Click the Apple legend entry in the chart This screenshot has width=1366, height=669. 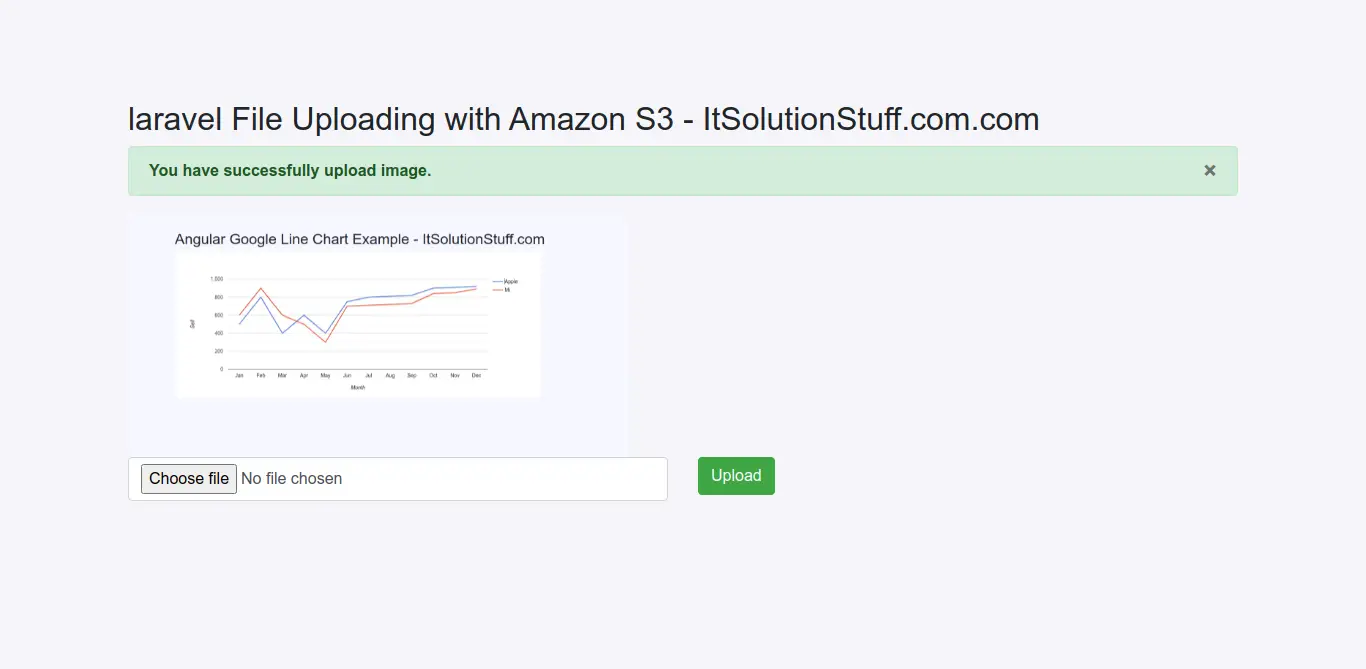click(510, 282)
